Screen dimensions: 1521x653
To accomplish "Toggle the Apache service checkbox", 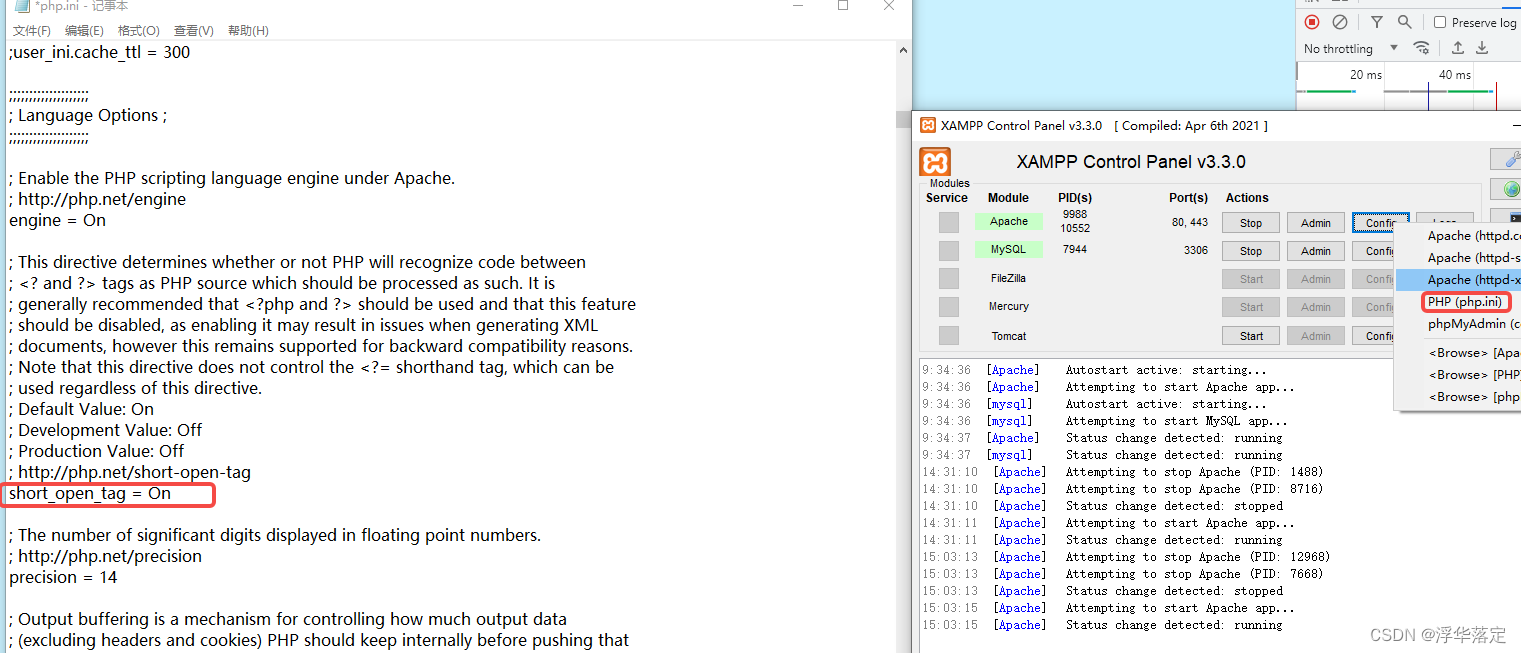I will coord(948,222).
